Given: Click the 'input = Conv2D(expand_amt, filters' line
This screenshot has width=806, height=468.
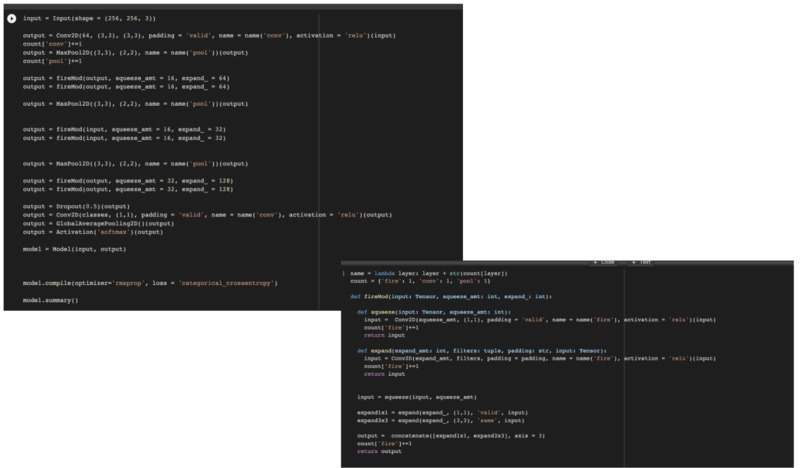Looking at the screenshot, I should pos(540,358).
